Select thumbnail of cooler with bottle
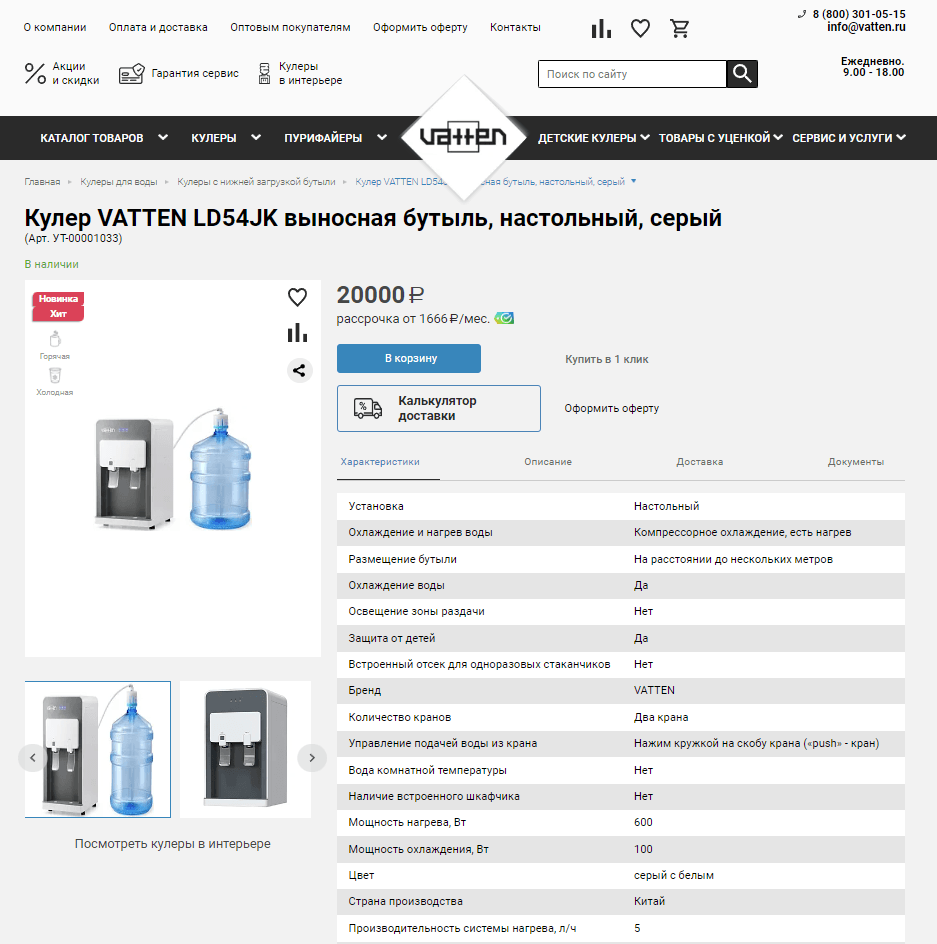Screen dimensions: 937x944 click(98, 750)
